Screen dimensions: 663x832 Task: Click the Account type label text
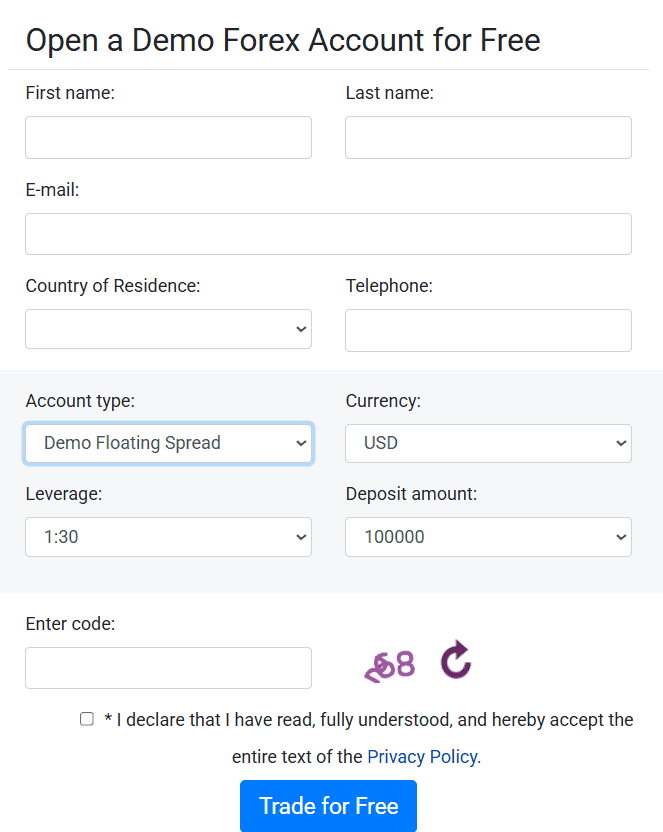pyautogui.click(x=80, y=400)
